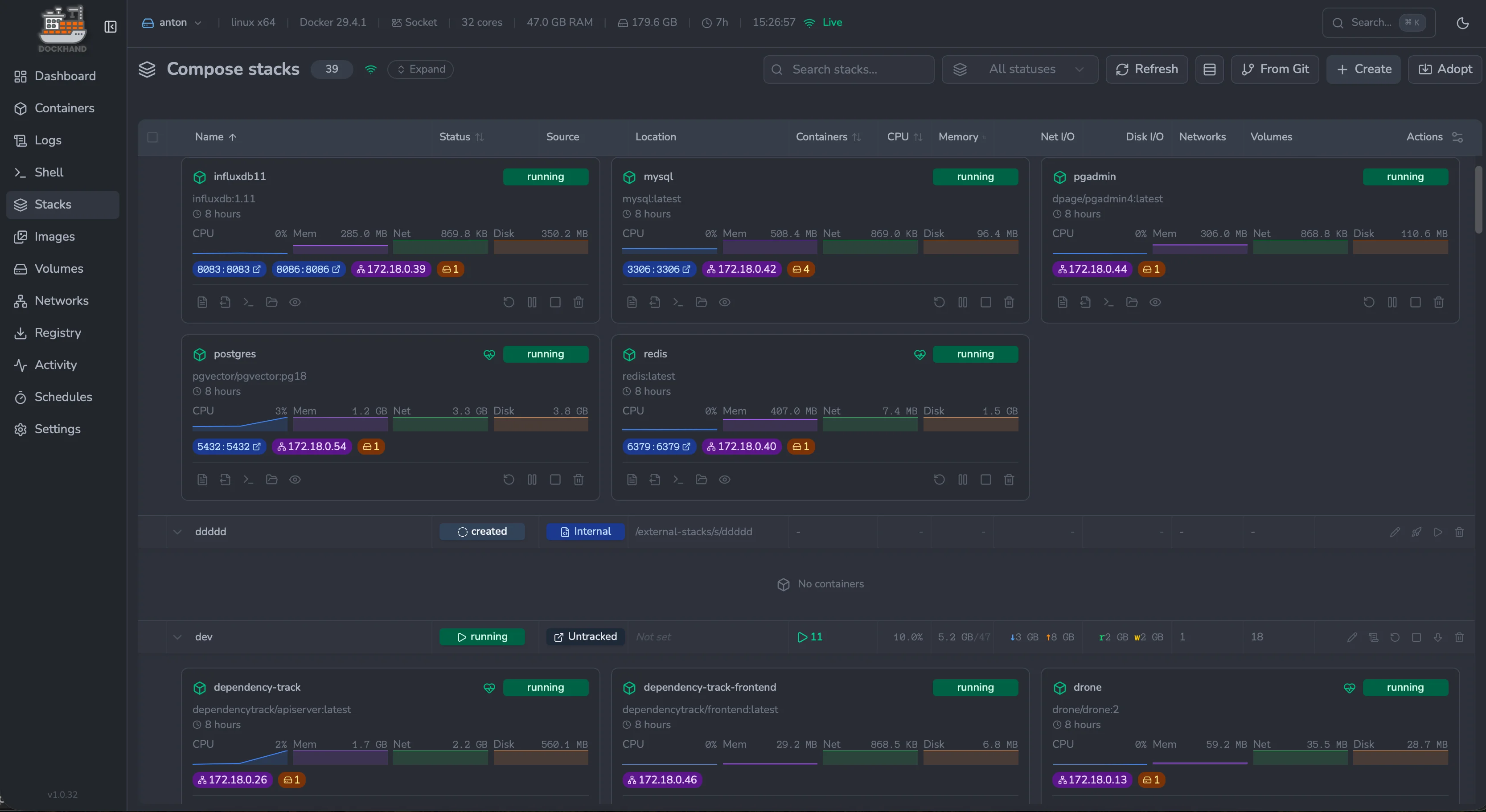Image resolution: width=1486 pixels, height=812 pixels.
Task: Sort stacks by CPU column
Action: [904, 137]
